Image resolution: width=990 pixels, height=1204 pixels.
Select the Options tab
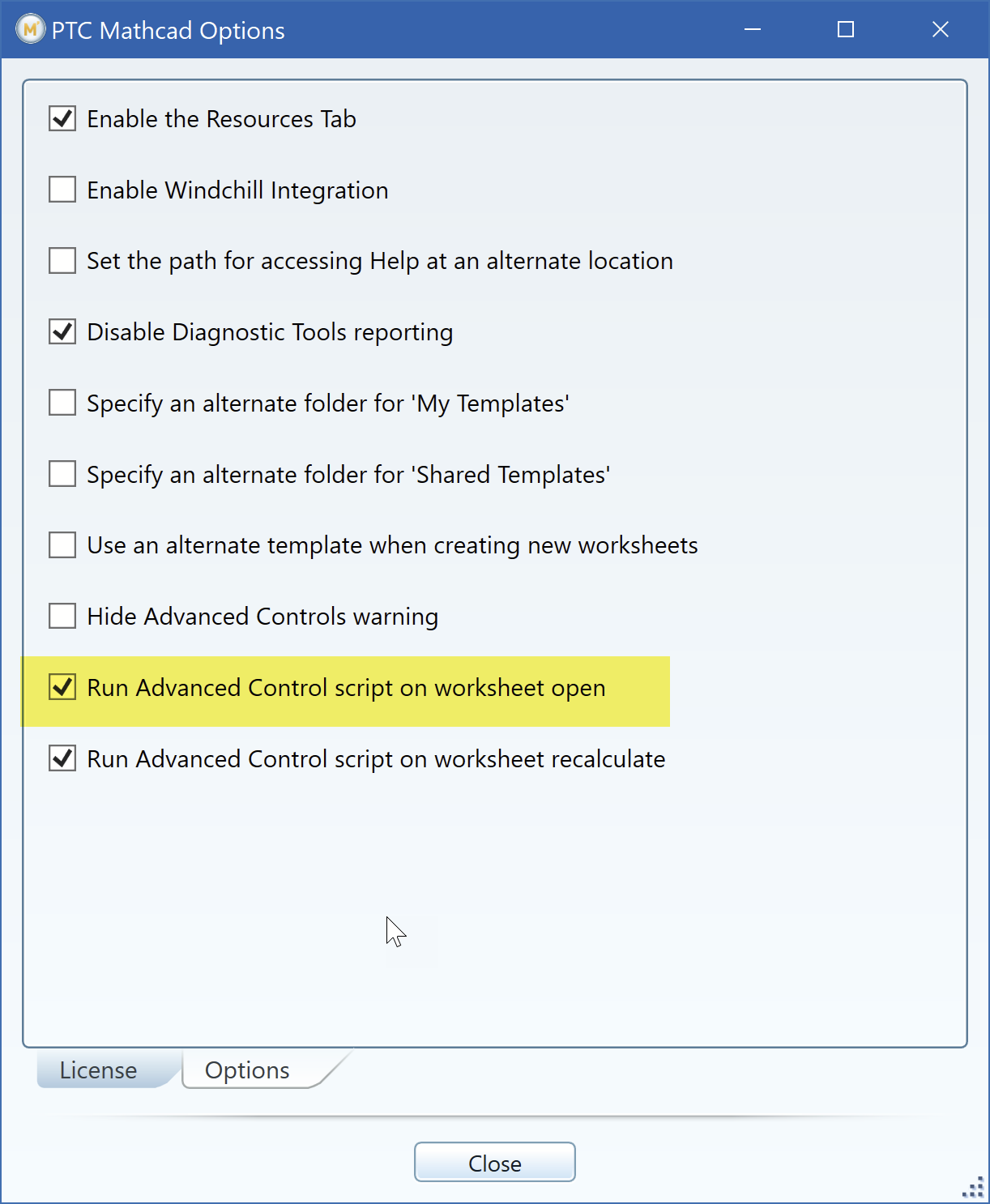click(247, 1070)
